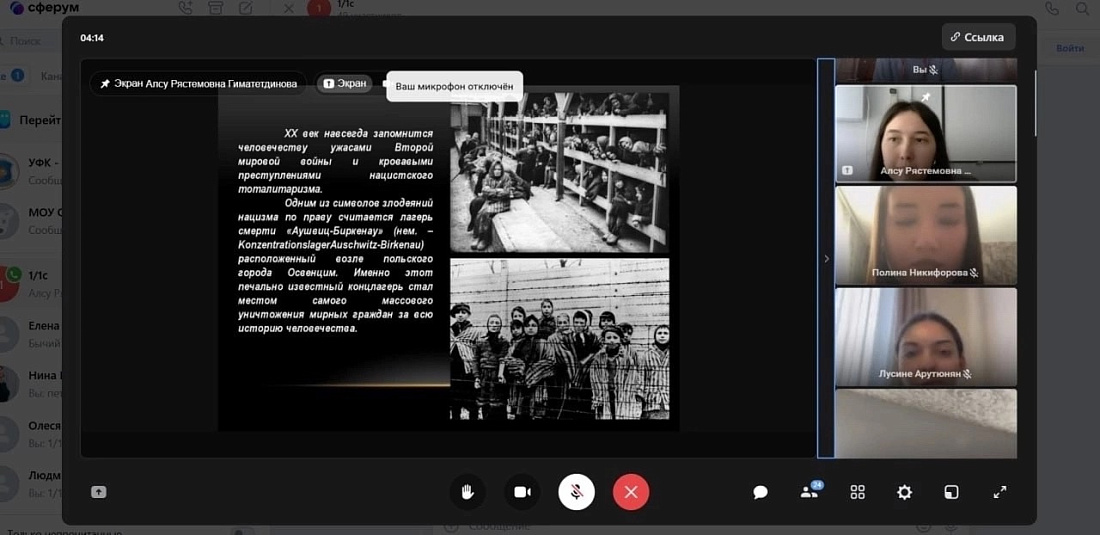Image resolution: width=1100 pixels, height=535 pixels.
Task: Switch the grid layout view
Action: click(x=857, y=492)
